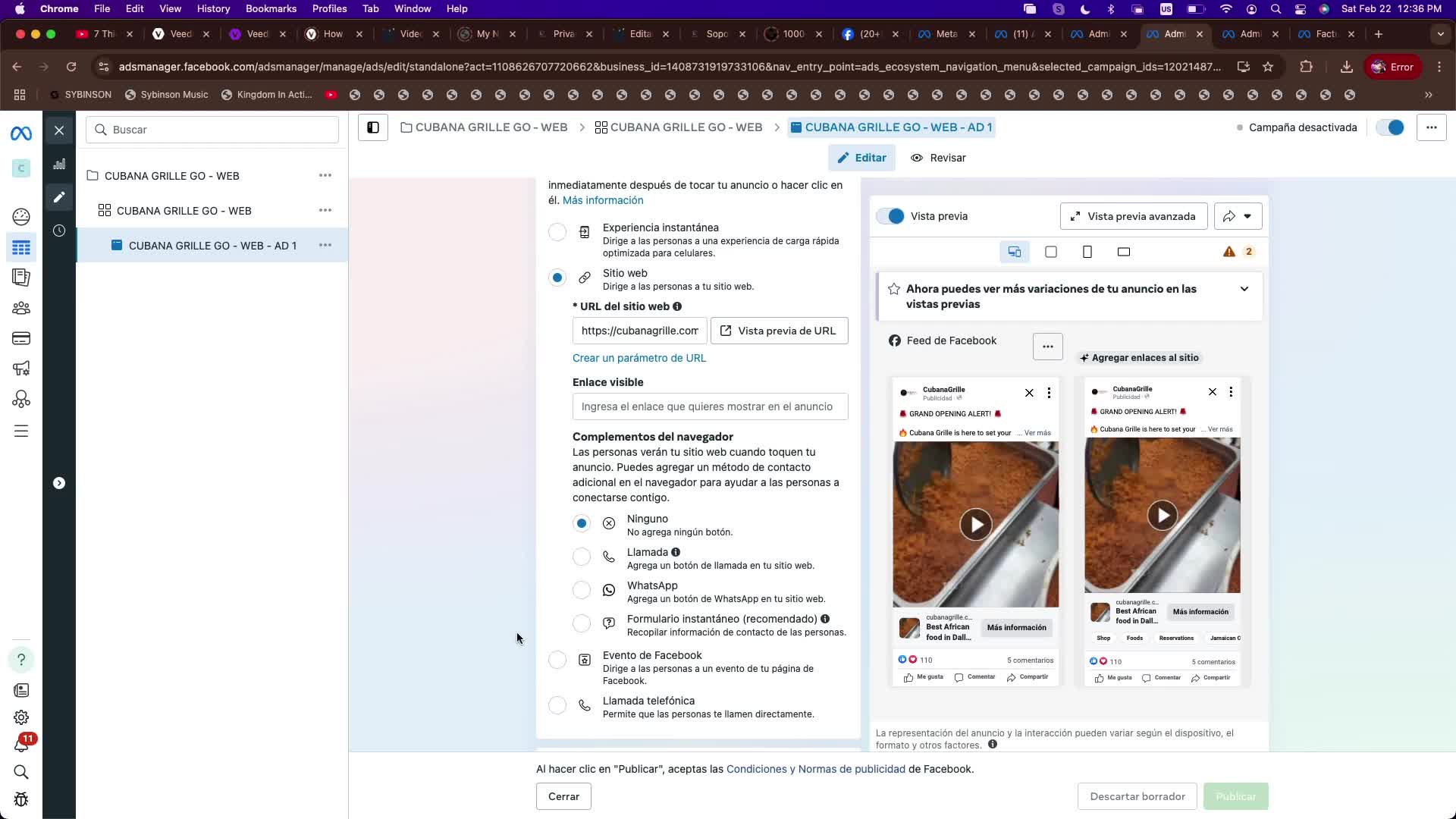The width and height of the screenshot is (1456, 819).
Task: Open the share dropdown beside Vista previa avanzada
Action: (1238, 216)
